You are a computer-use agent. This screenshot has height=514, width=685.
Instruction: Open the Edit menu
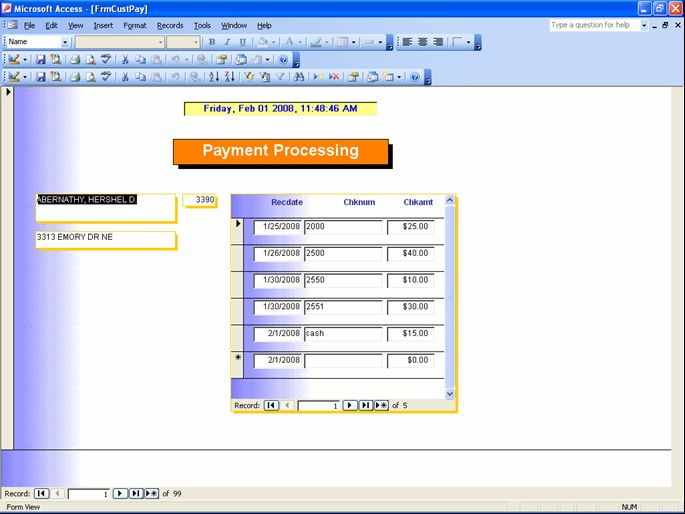(52, 25)
